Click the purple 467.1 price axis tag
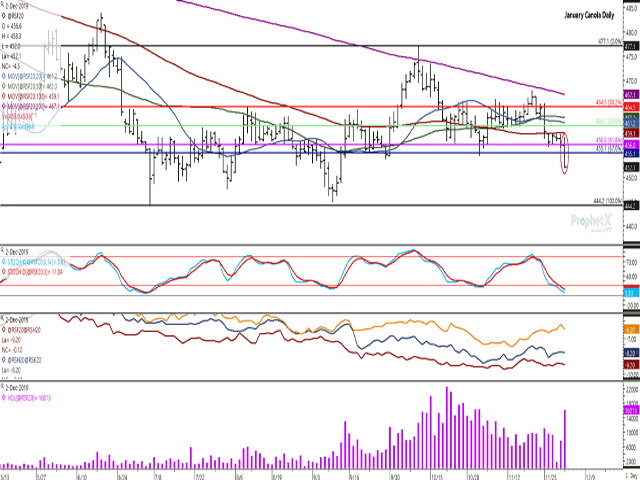Image resolution: width=640 pixels, height=480 pixels. (631, 95)
